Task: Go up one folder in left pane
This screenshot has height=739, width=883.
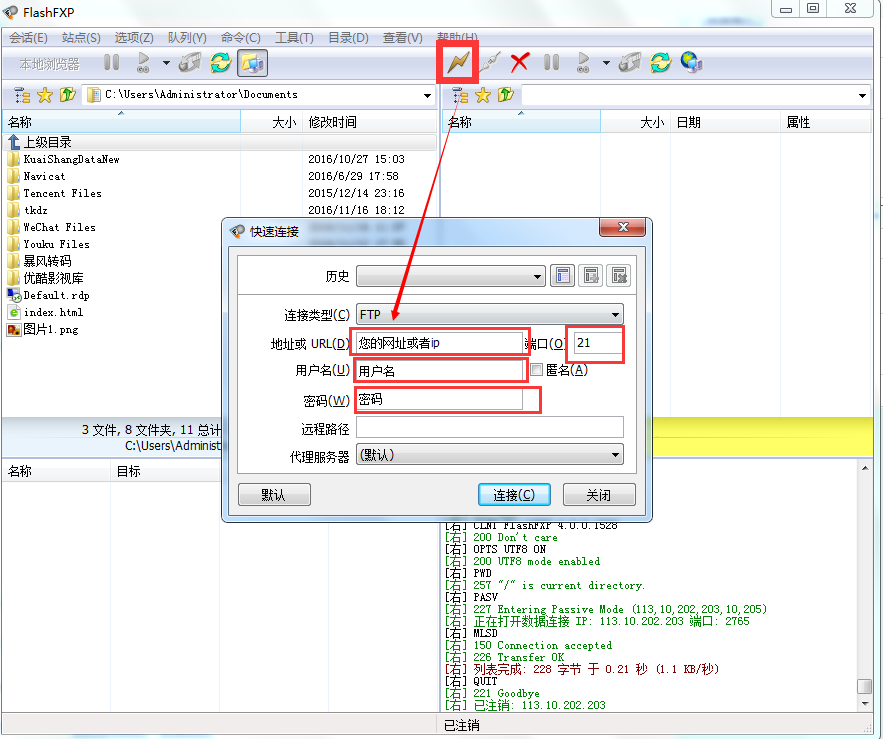Action: (x=68, y=95)
